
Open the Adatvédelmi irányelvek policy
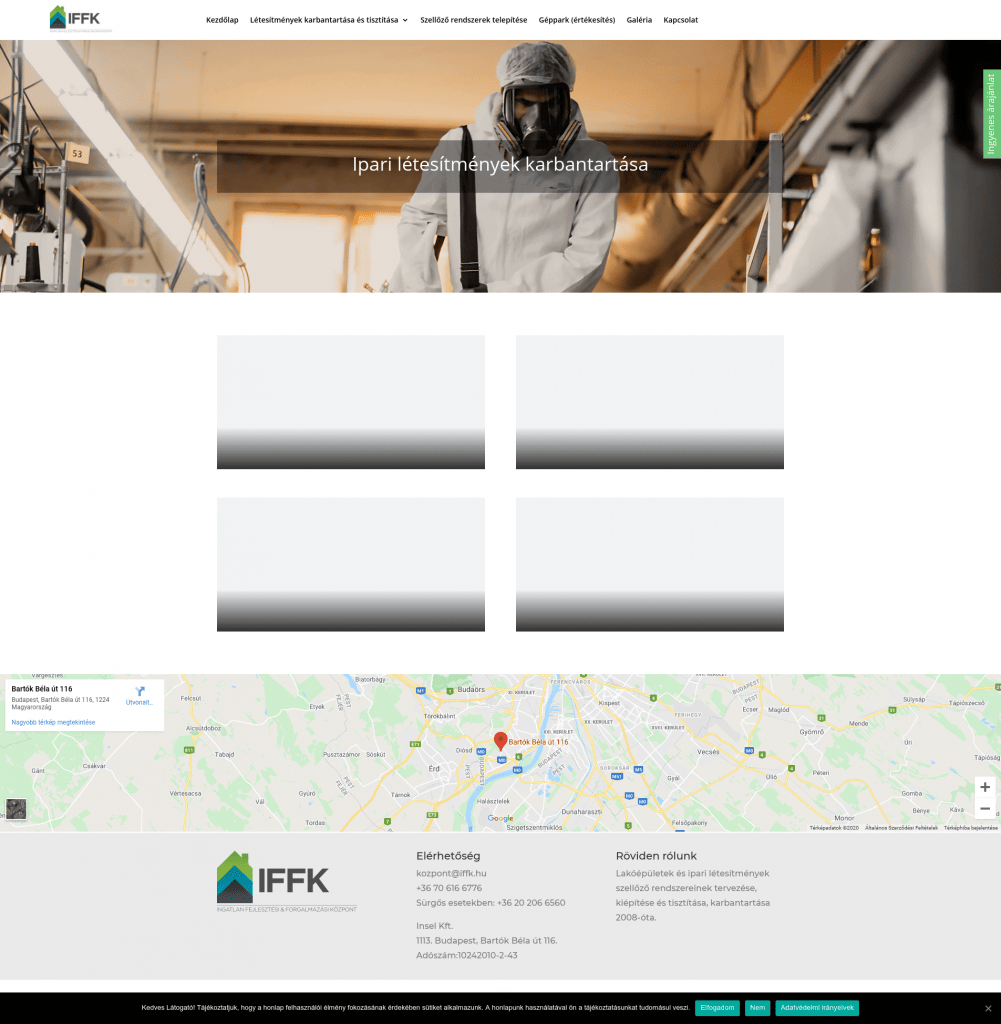[x=816, y=1008]
